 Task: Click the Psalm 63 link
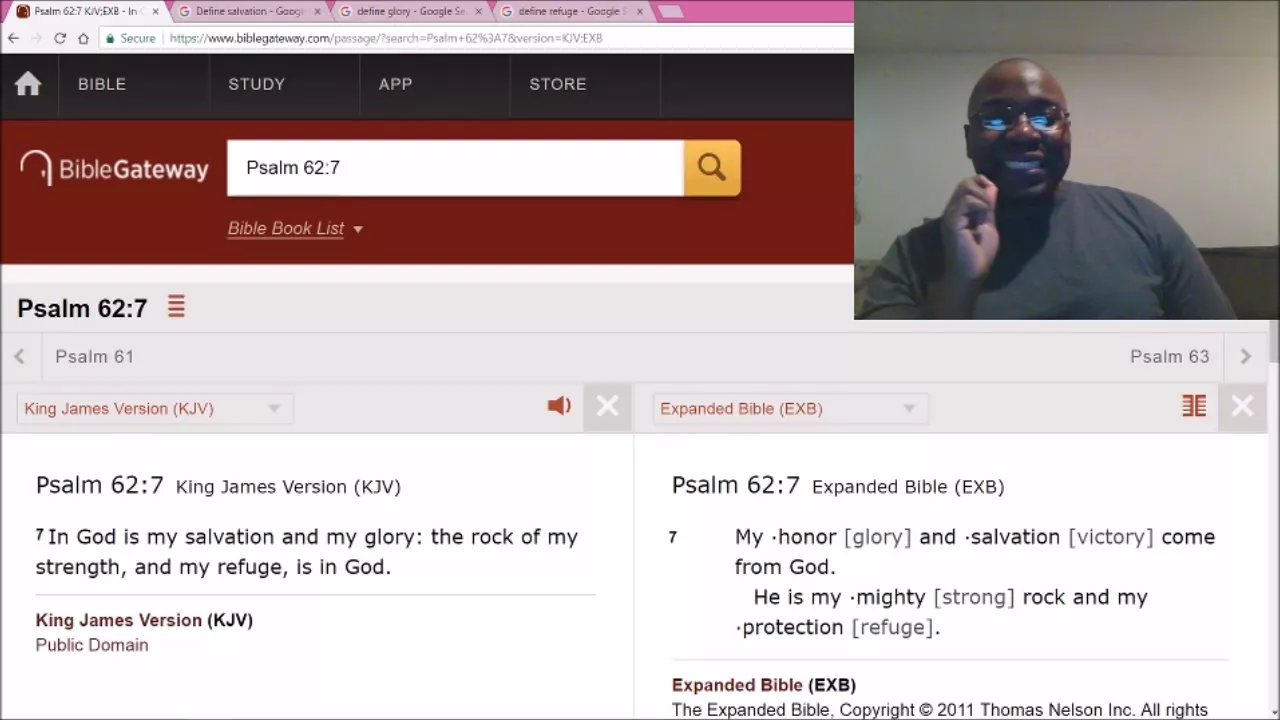pos(1169,356)
